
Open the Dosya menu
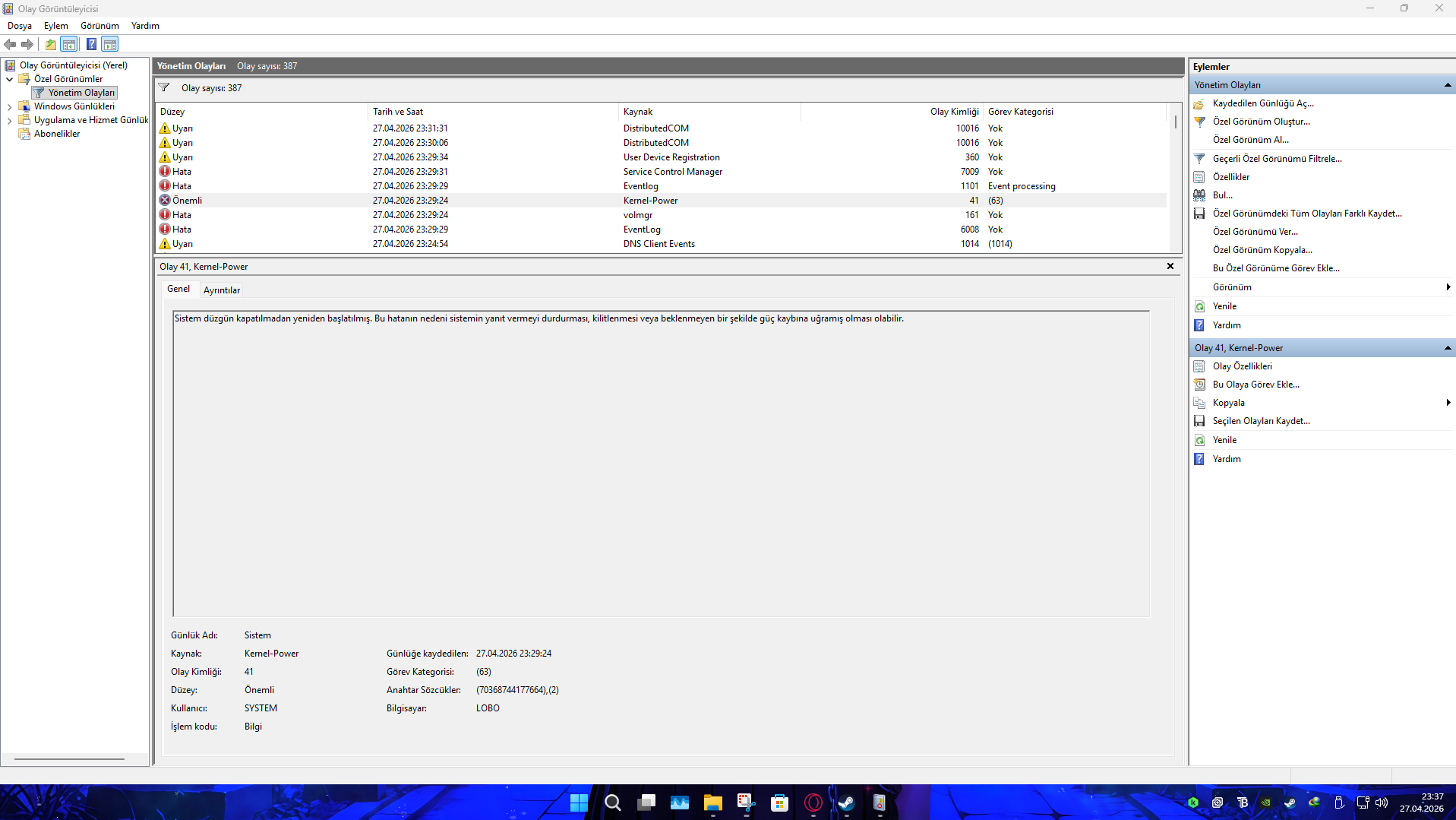[20, 26]
